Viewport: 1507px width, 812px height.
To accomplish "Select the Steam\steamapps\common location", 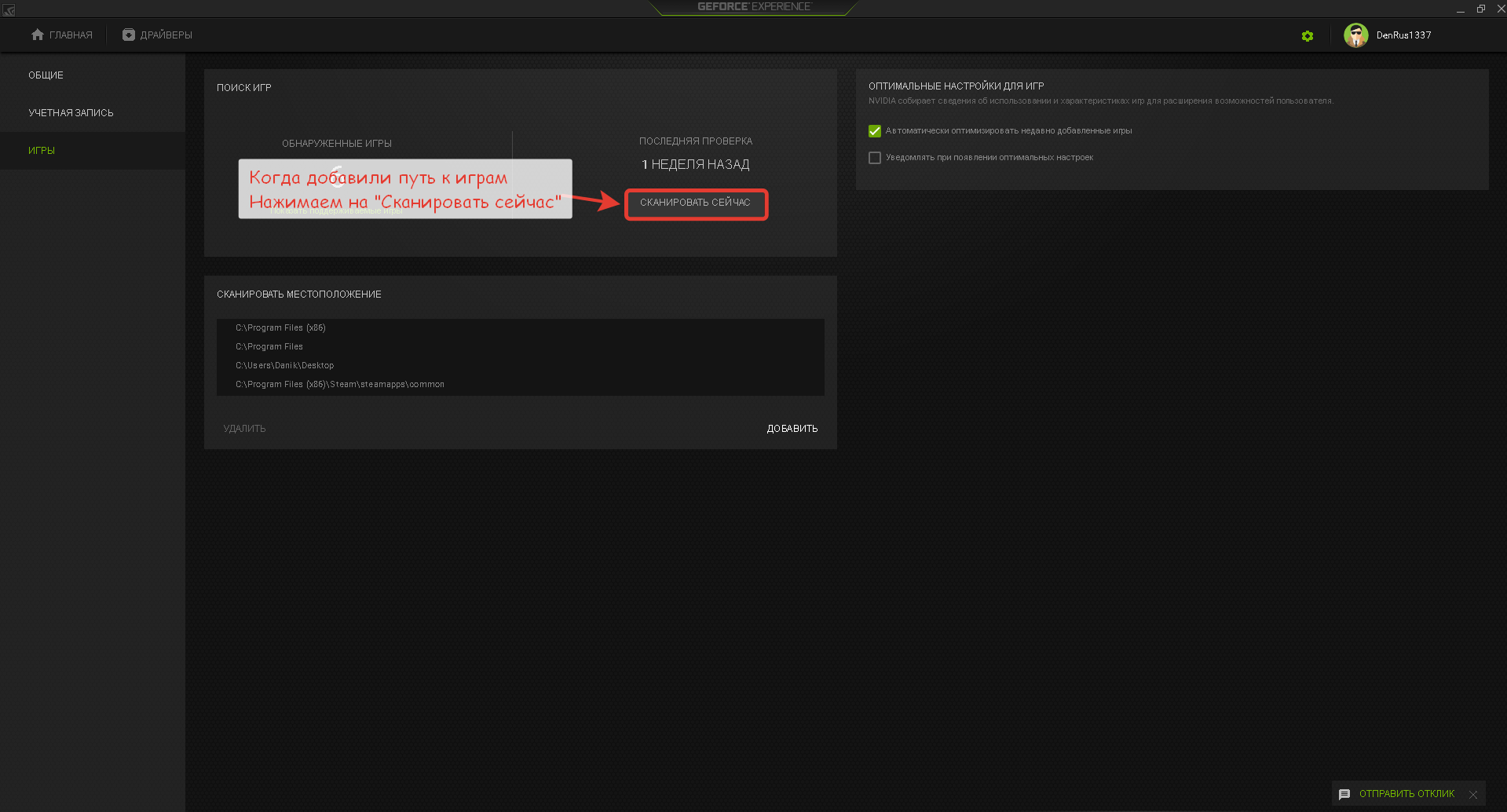I will pos(521,385).
